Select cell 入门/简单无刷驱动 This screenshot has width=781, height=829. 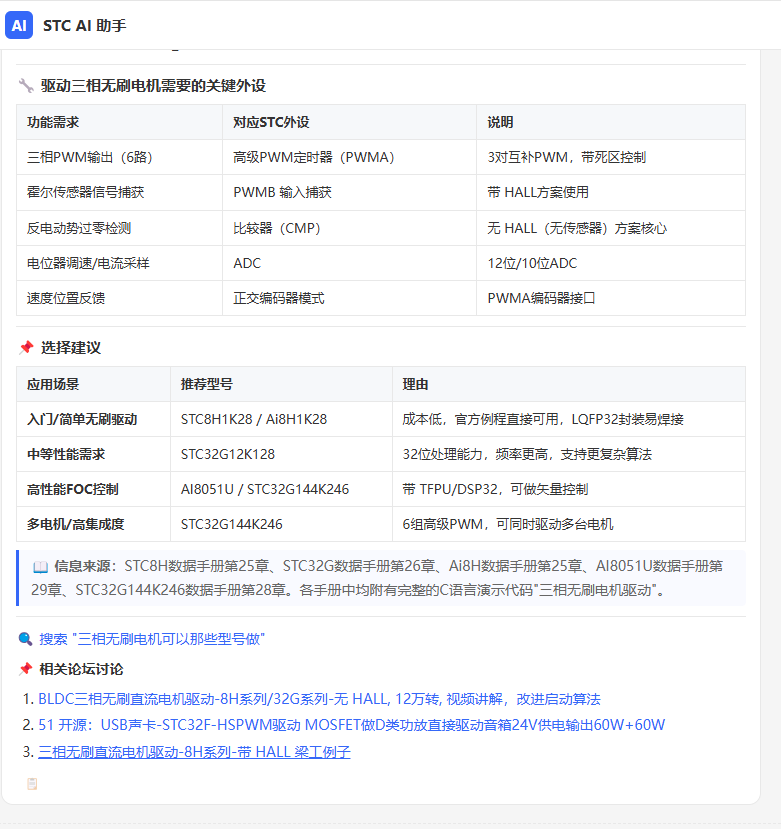(94, 419)
